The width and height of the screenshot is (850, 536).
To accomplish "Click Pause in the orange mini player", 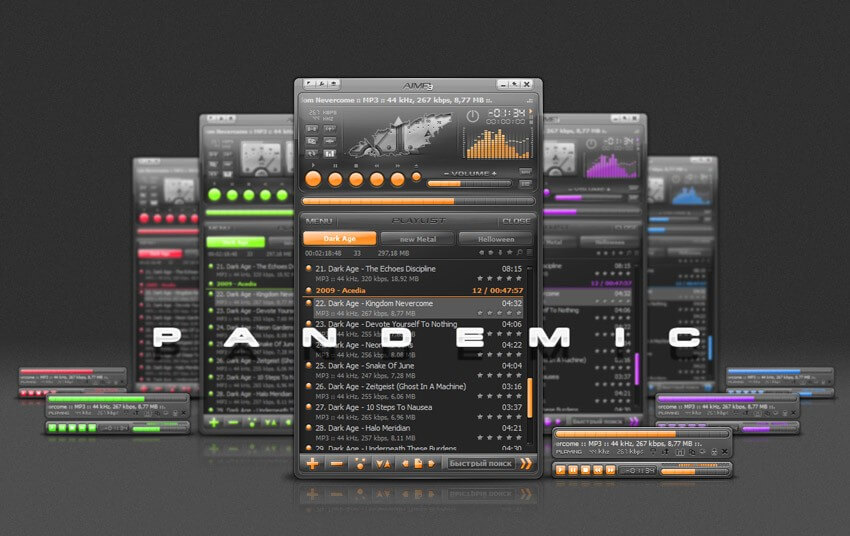I will click(x=573, y=470).
